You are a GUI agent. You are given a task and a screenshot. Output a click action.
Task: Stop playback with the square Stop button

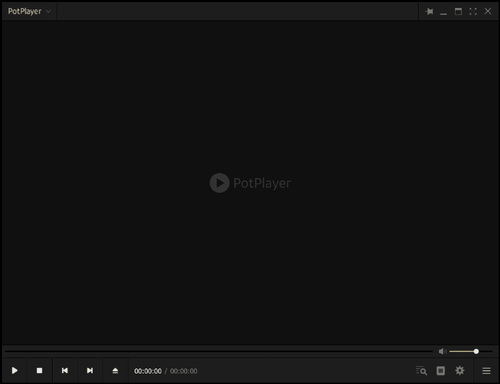pyautogui.click(x=39, y=370)
